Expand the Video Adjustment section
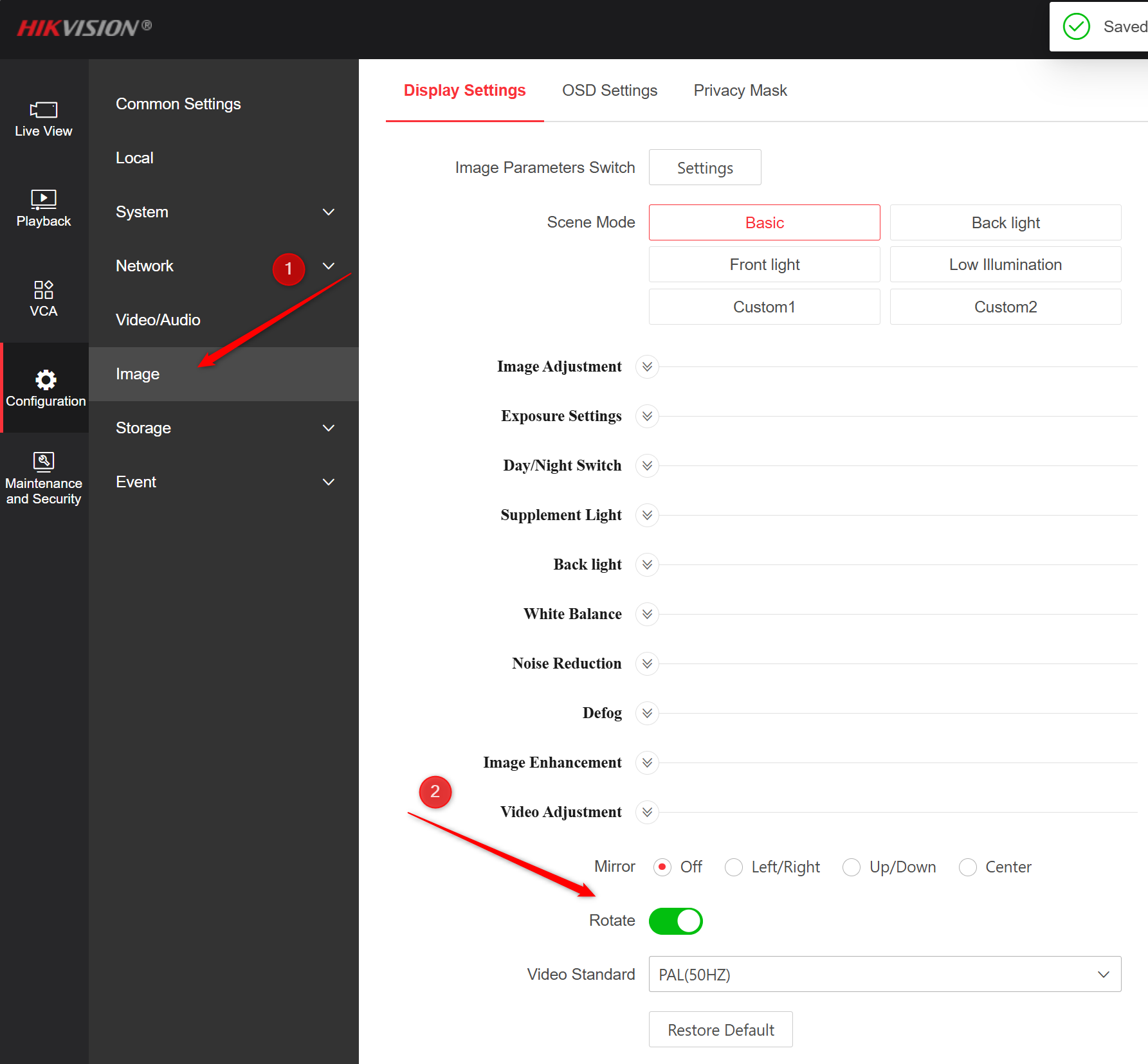1148x1064 pixels. (x=647, y=813)
